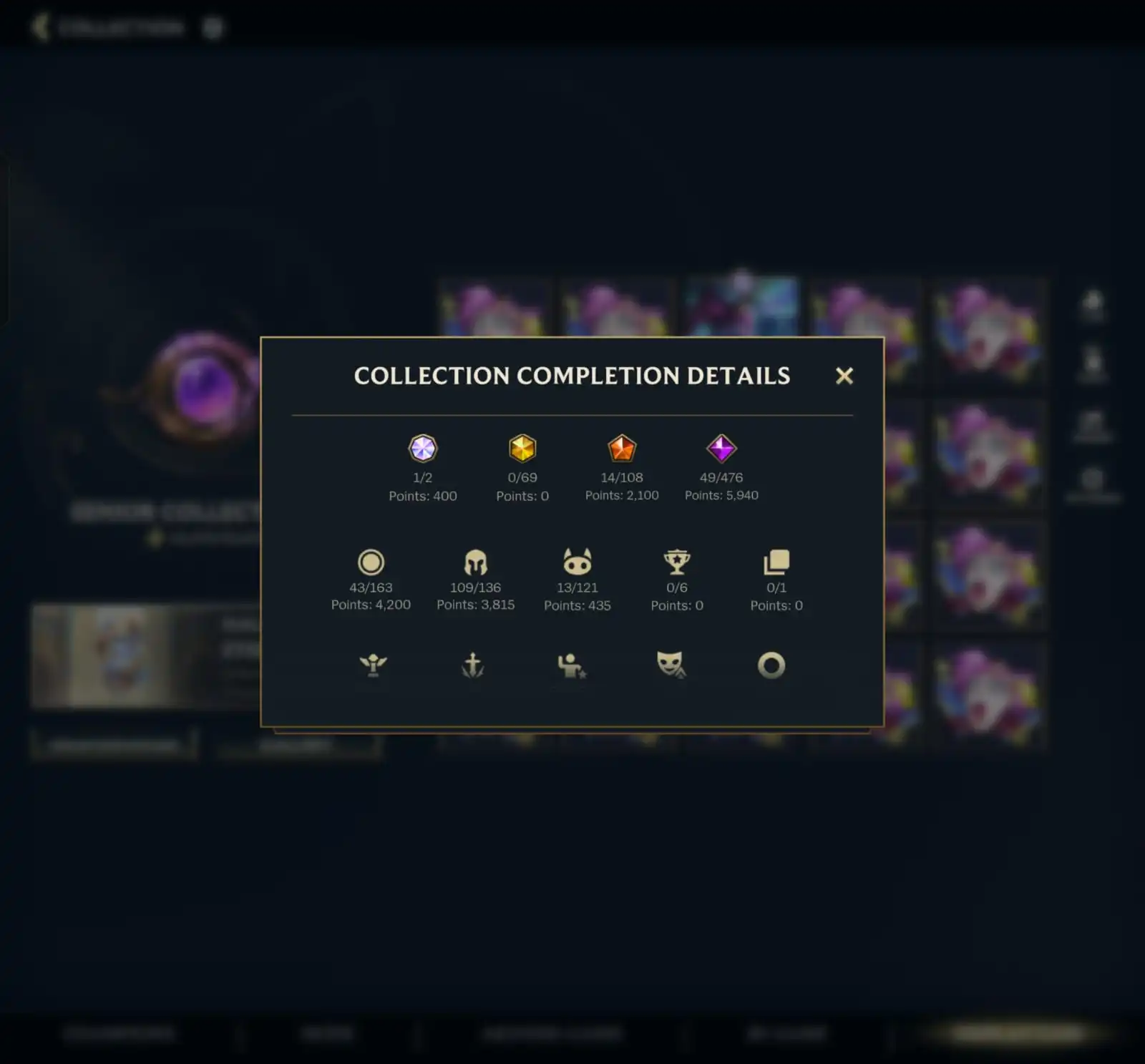Click the white gem icon showing 1/2
Image resolution: width=1145 pixels, height=1064 pixels.
pyautogui.click(x=422, y=449)
